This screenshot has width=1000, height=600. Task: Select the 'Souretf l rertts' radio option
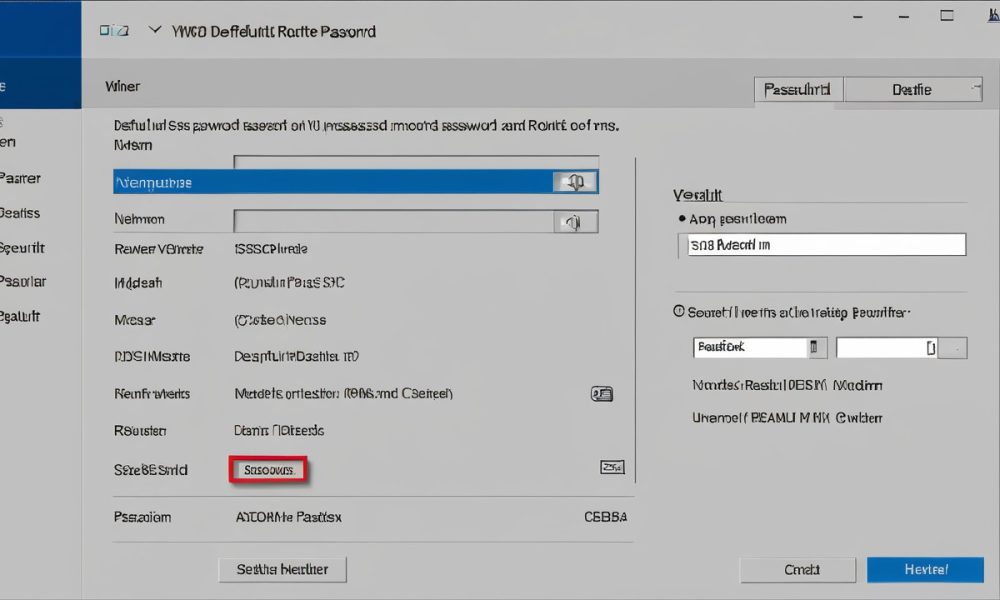pos(680,312)
